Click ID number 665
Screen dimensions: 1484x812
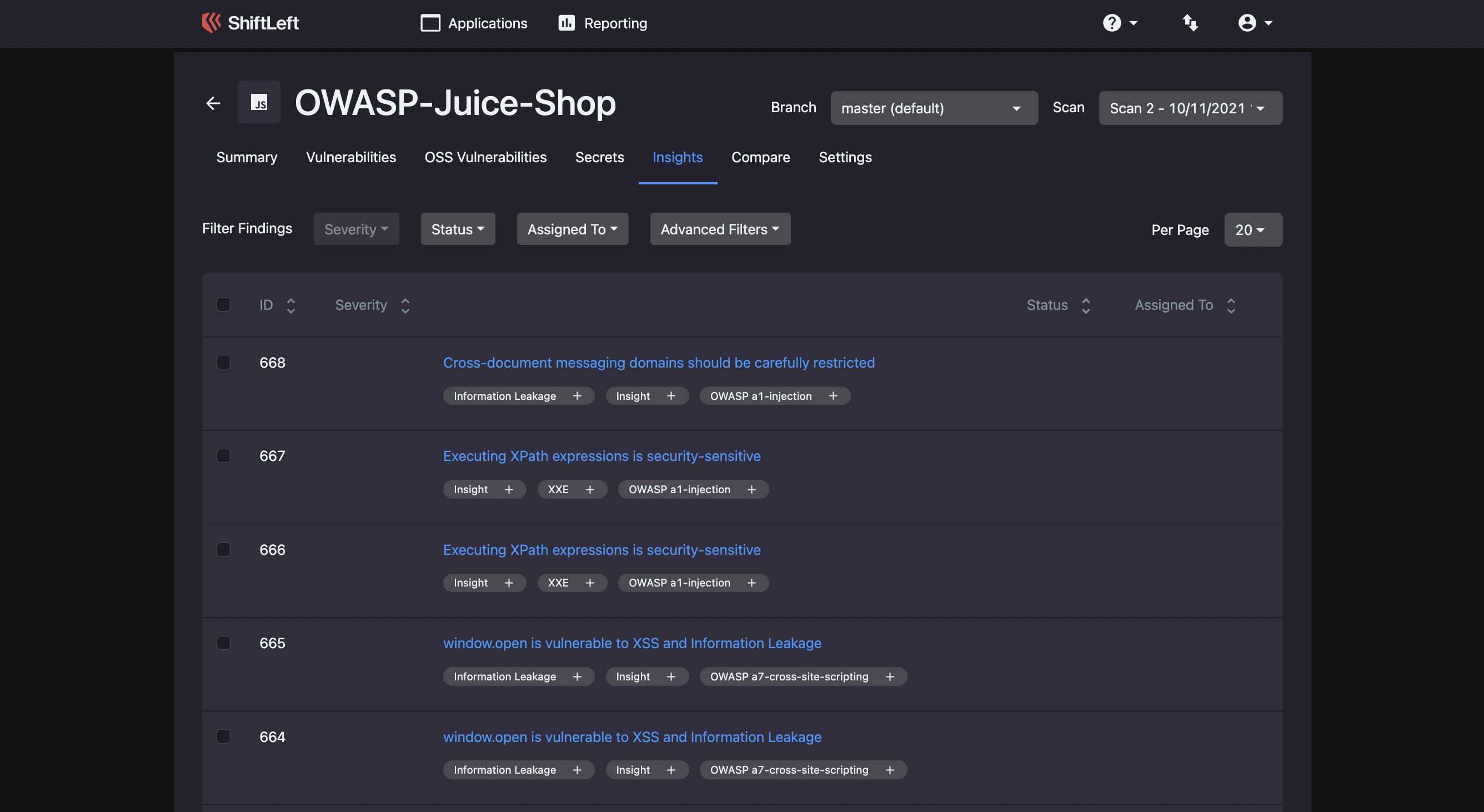pos(272,643)
